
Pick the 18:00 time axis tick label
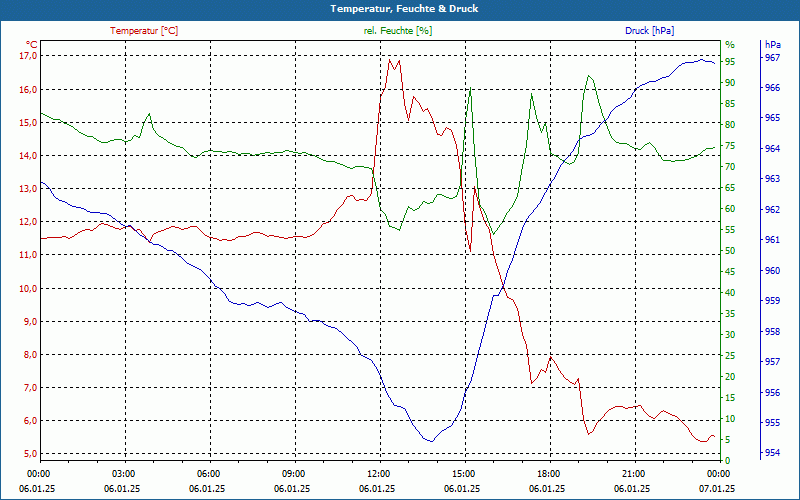[547, 473]
